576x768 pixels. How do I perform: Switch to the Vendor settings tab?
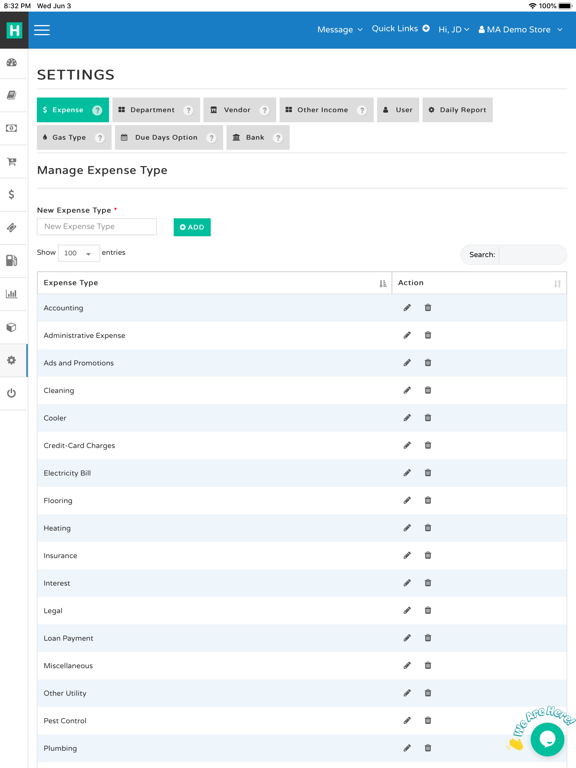pos(240,110)
